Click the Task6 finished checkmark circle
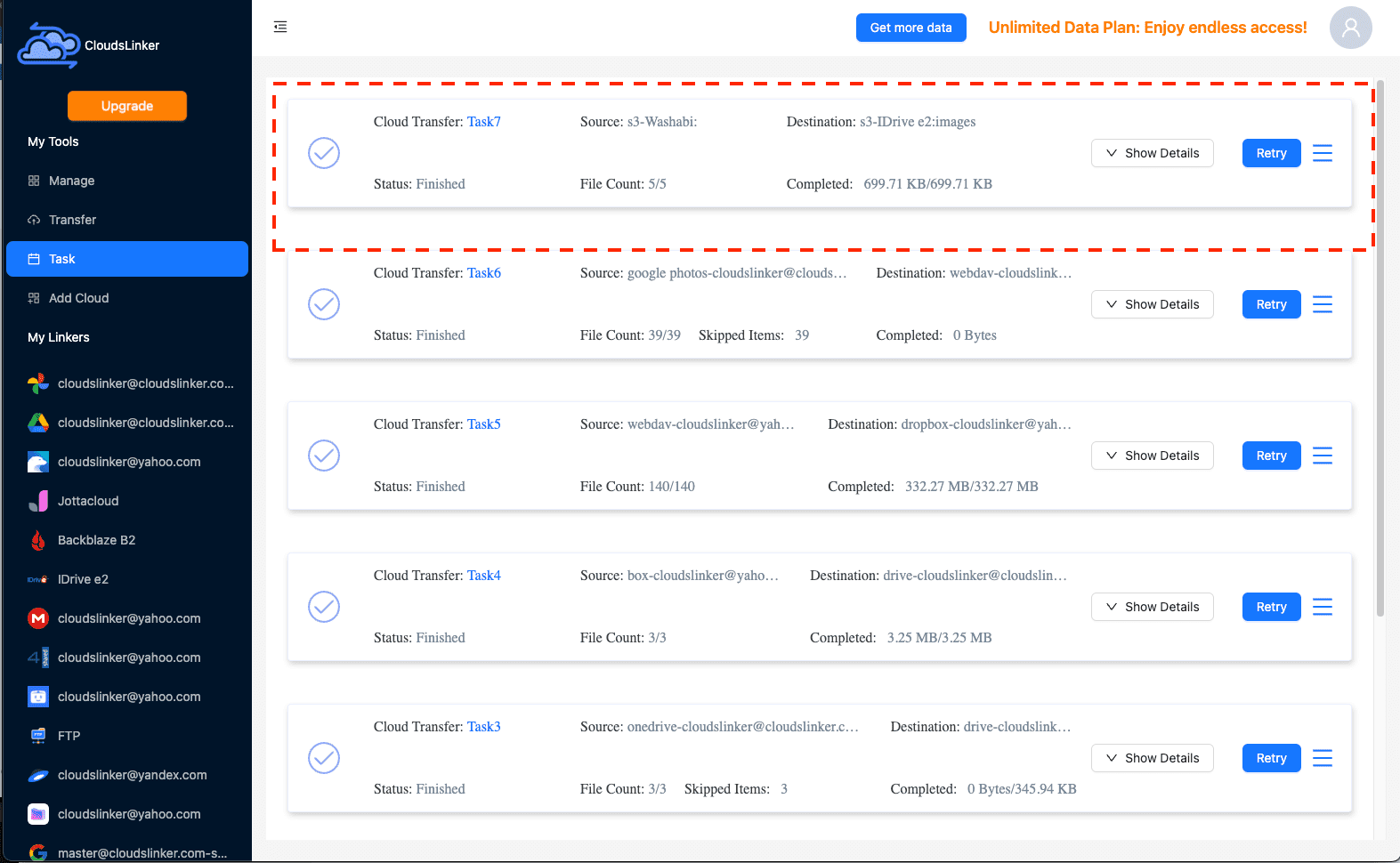1400x863 pixels. click(324, 304)
